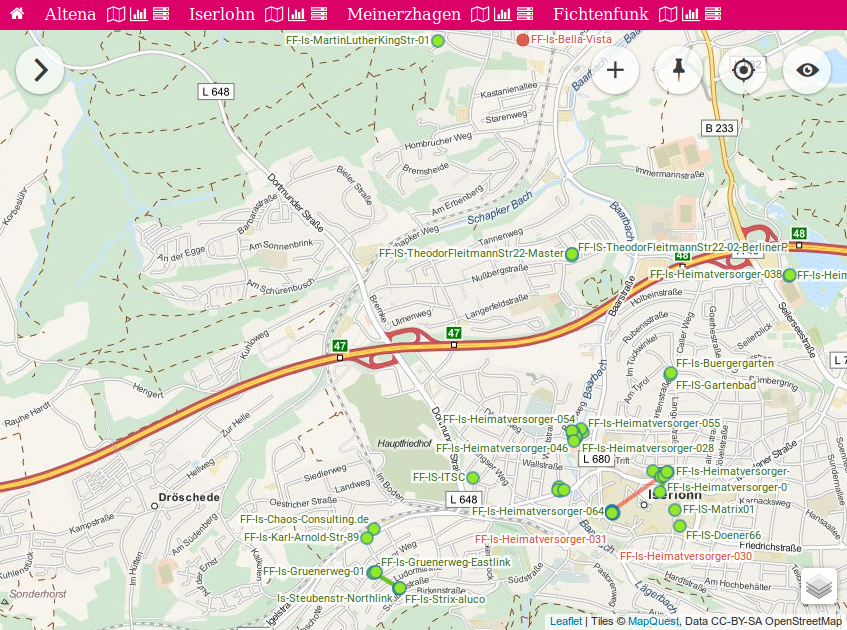Open Meinerzhagen node list icon
The width and height of the screenshot is (847, 630).
(x=525, y=14)
